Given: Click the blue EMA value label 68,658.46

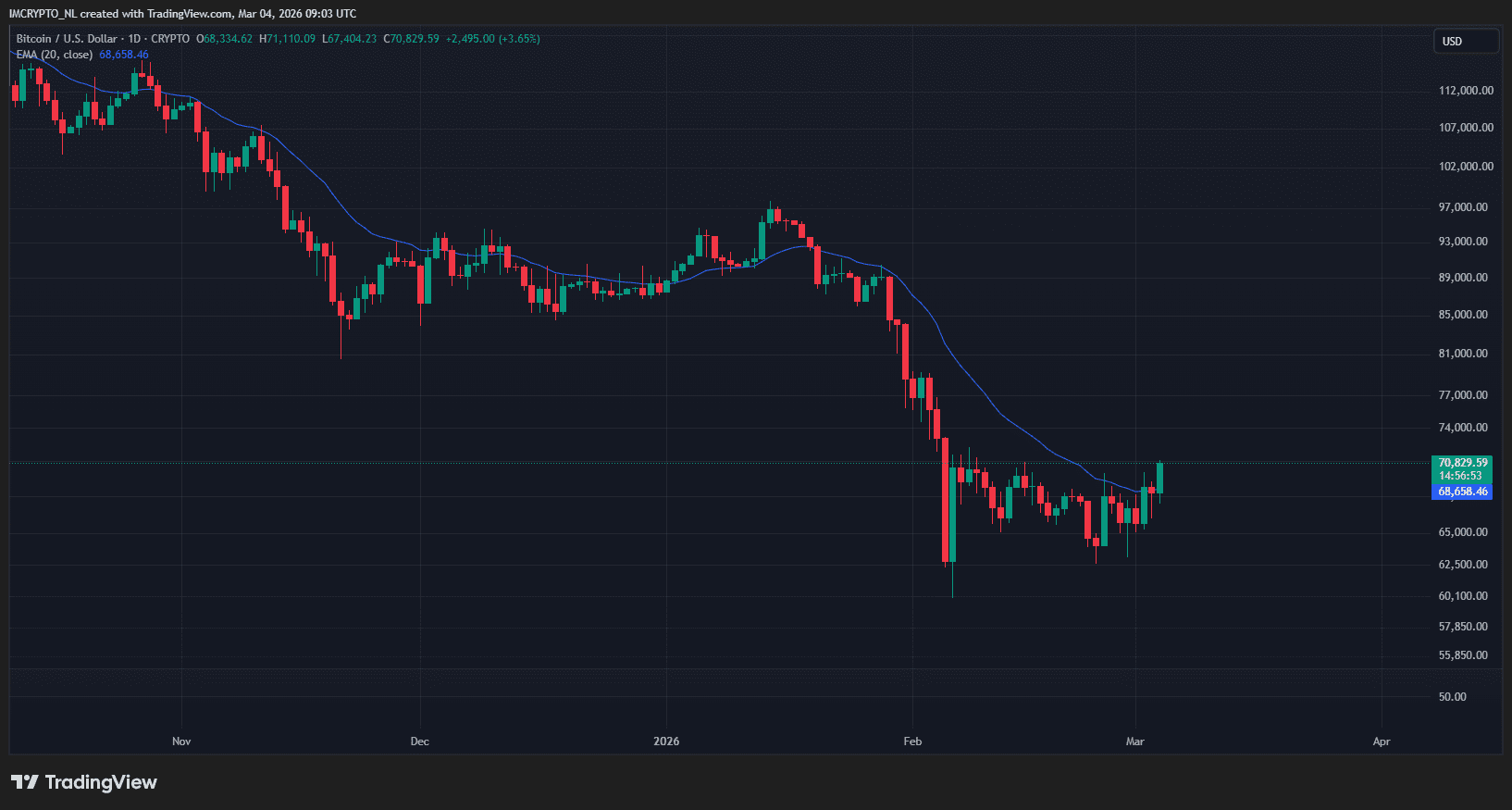Looking at the screenshot, I should tap(1462, 492).
